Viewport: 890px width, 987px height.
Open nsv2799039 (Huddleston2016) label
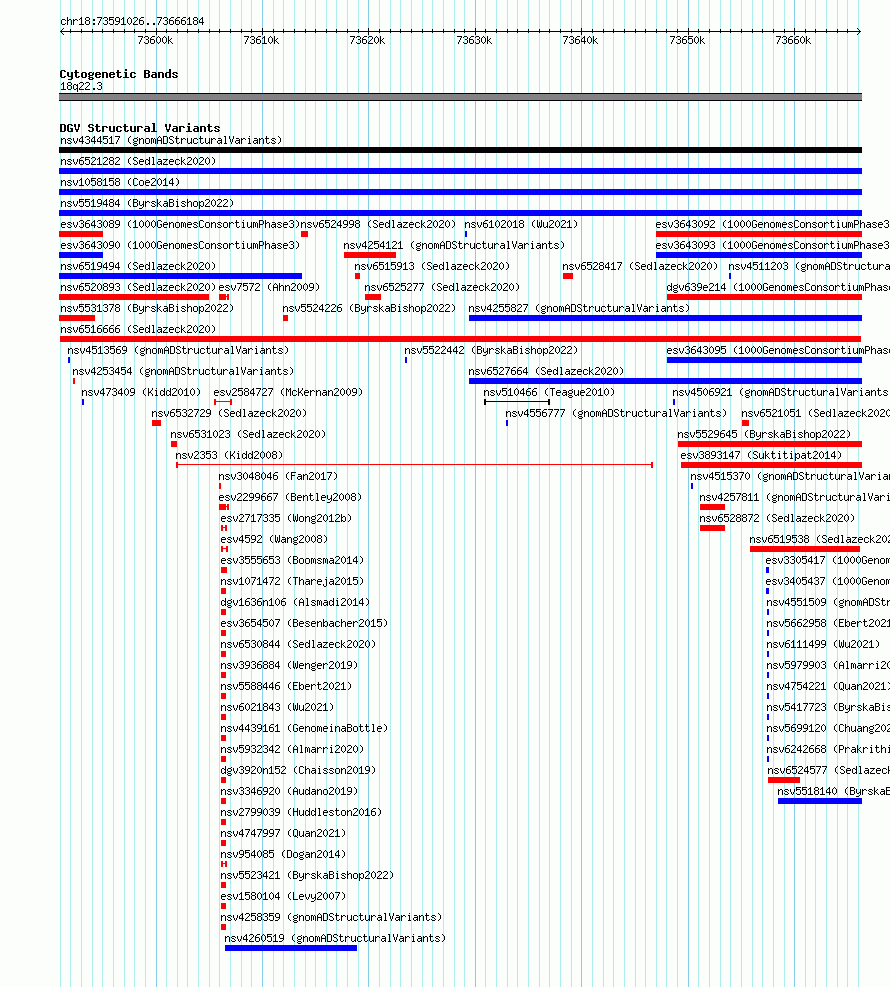(x=301, y=812)
